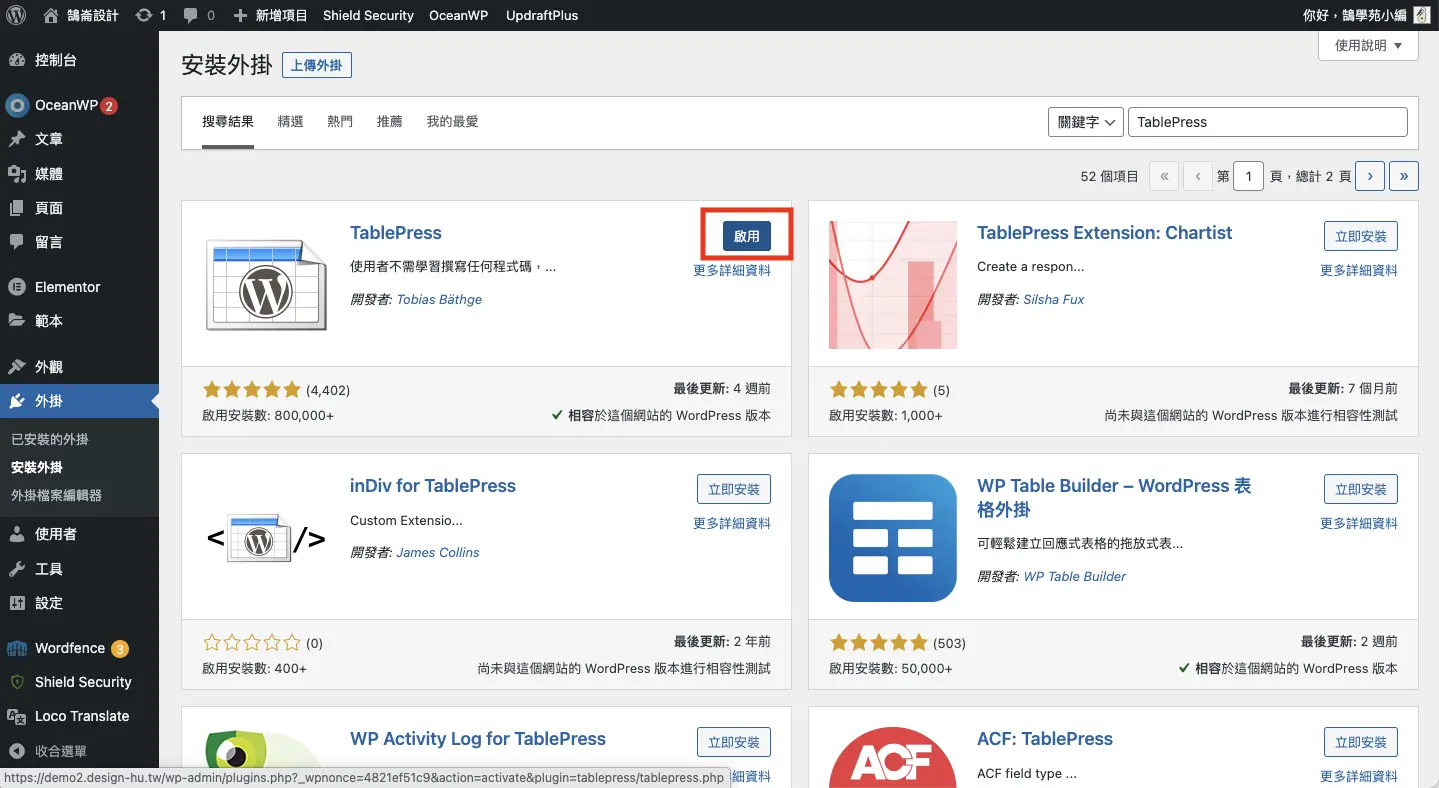Switch to the 搜尋結果 tab
The height and width of the screenshot is (788, 1439).
pyautogui.click(x=228, y=122)
